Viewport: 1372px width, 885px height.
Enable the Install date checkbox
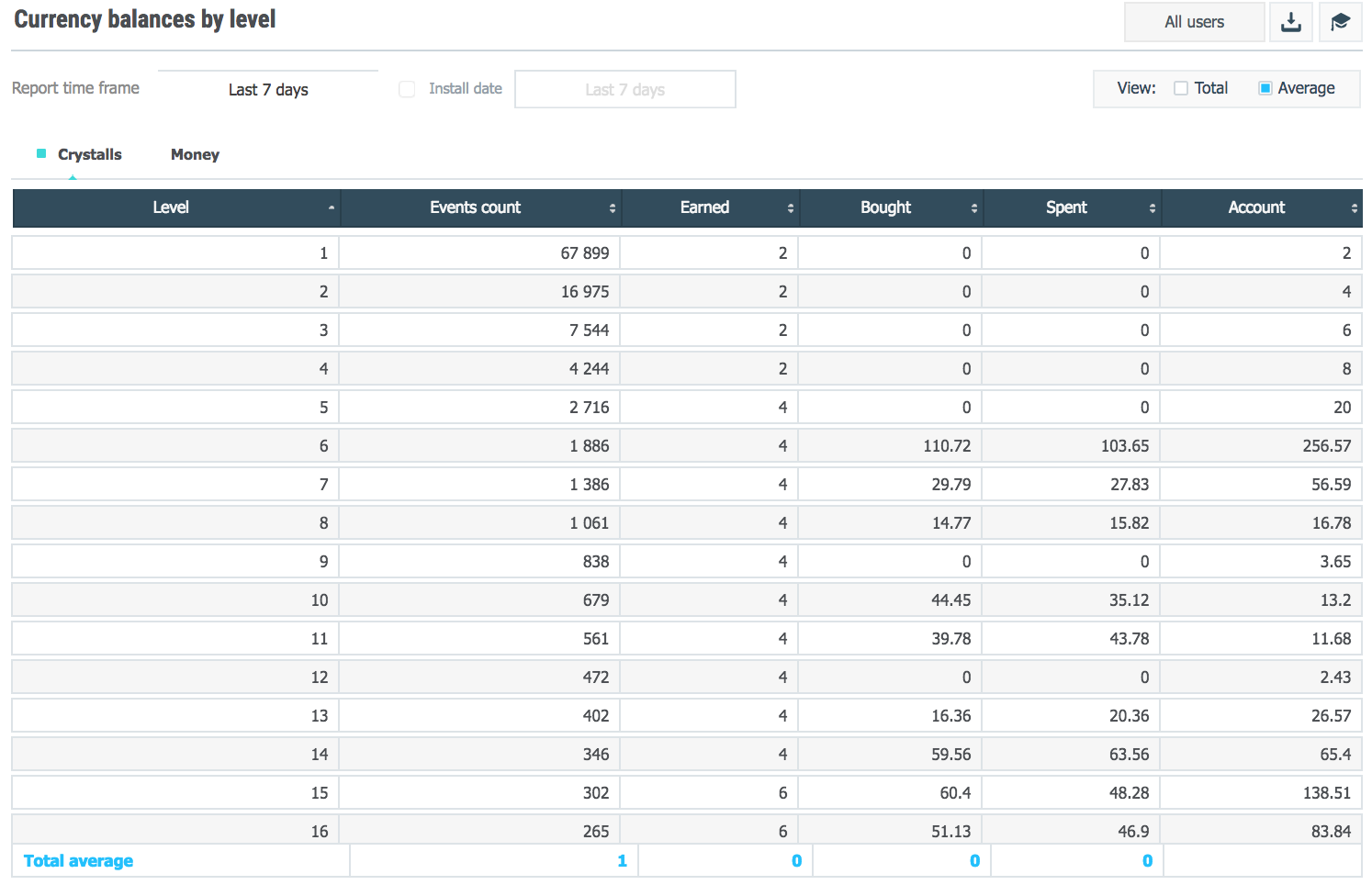tap(407, 89)
